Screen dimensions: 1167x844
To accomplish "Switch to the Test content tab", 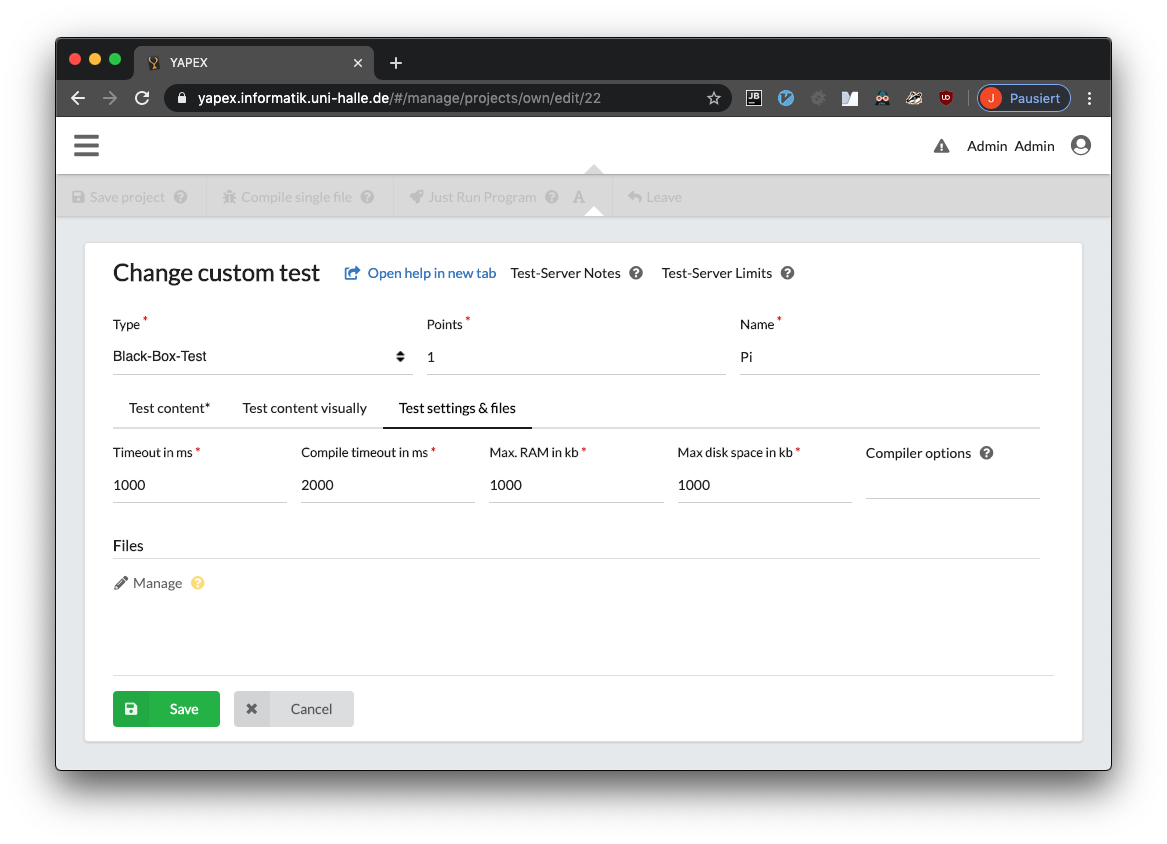I will (169, 408).
